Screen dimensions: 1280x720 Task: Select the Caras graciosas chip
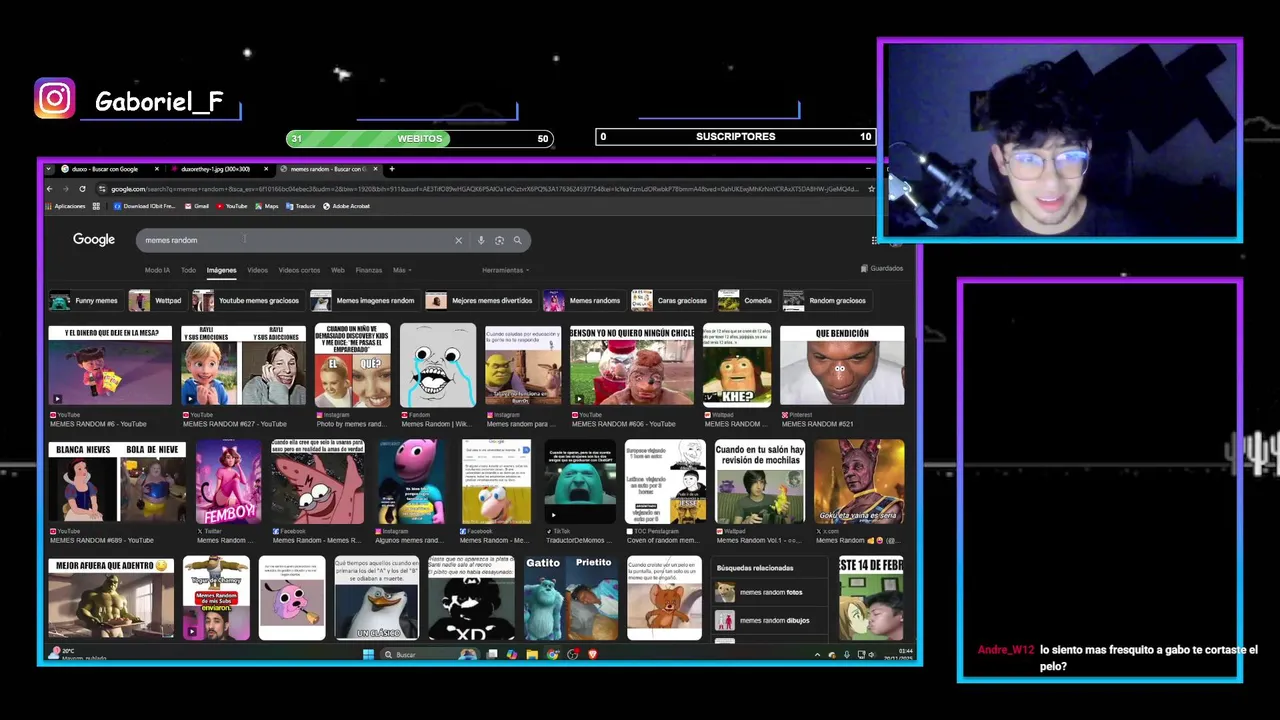671,300
